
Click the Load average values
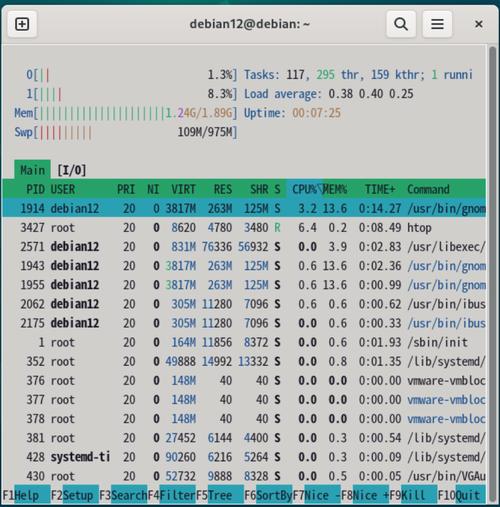tap(371, 94)
